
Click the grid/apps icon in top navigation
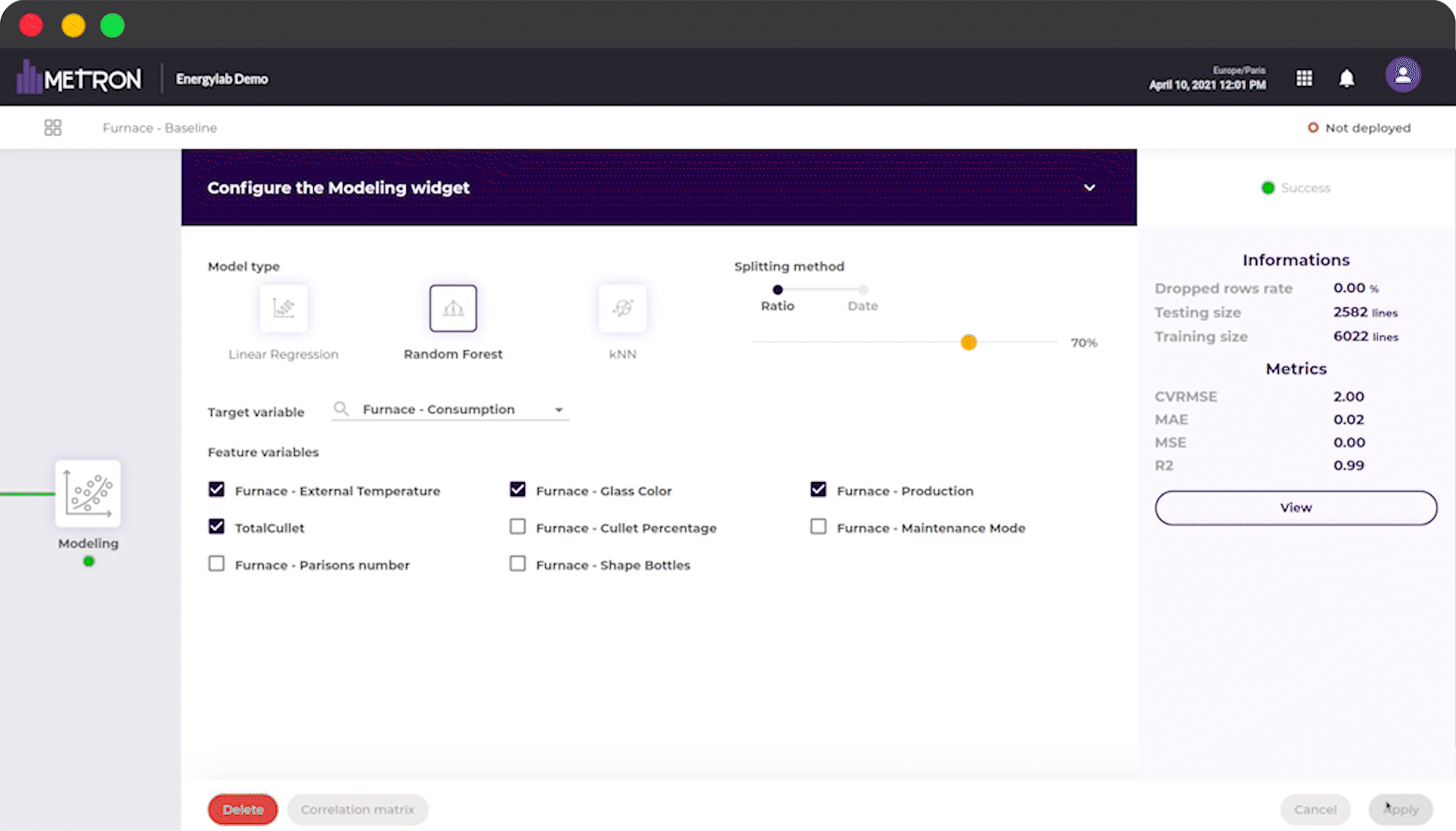(x=1305, y=78)
